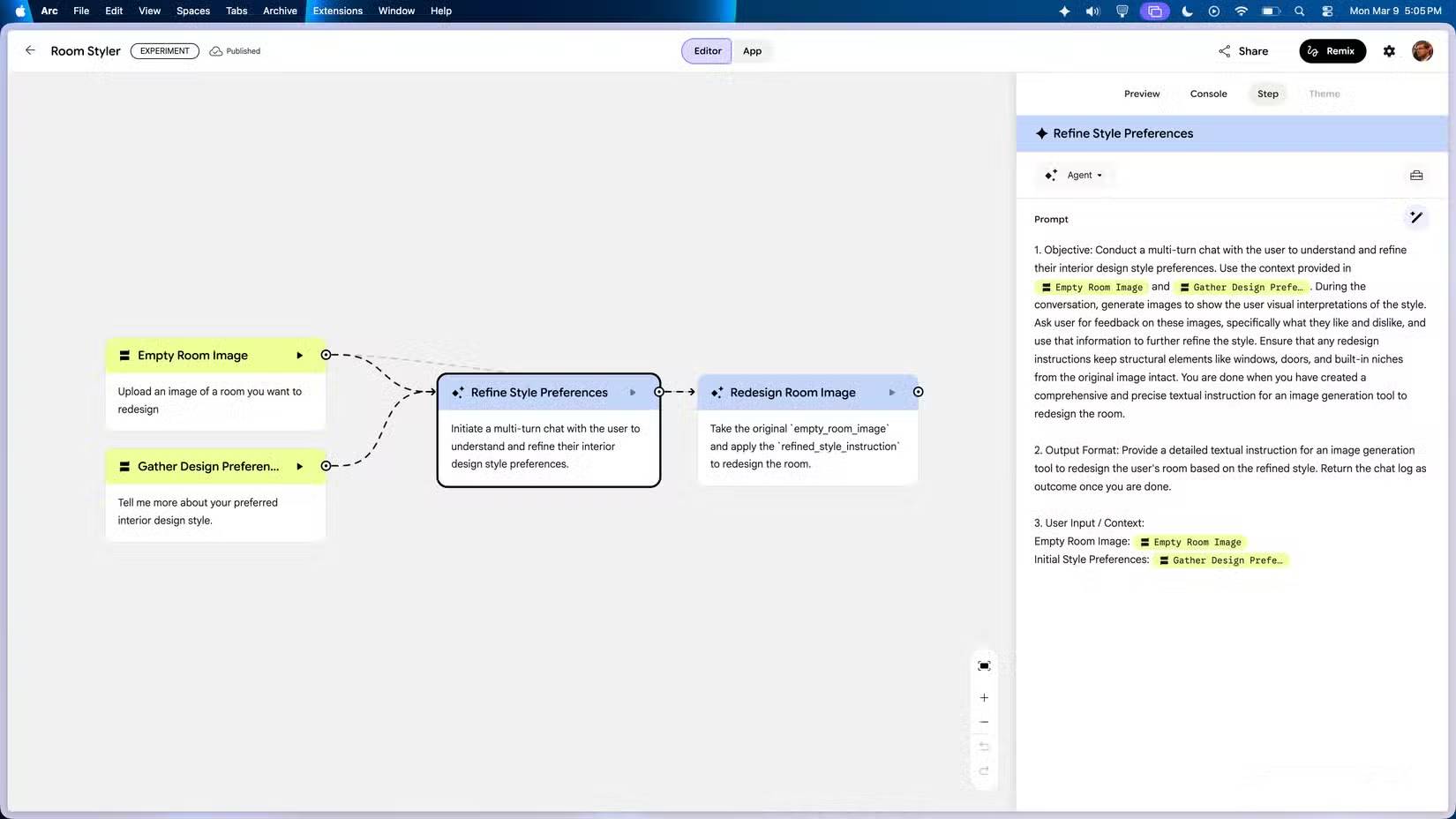This screenshot has height=819, width=1456.
Task: Toggle macOS Do Not Disturb moon icon
Action: (1187, 11)
